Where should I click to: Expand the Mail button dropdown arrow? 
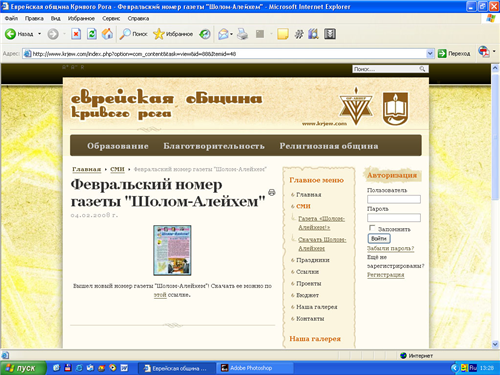click(231, 34)
